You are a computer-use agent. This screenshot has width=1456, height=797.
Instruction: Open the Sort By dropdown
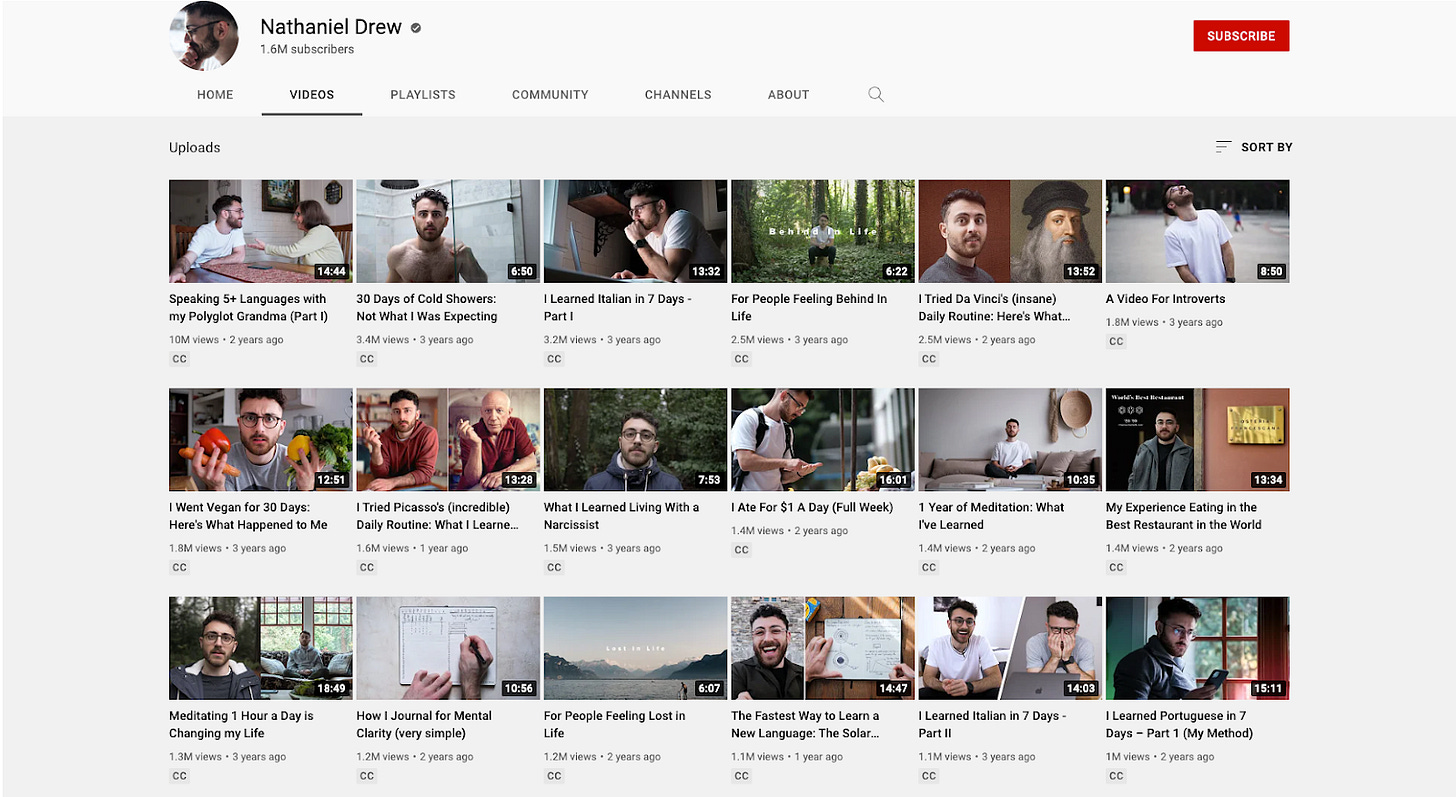(x=1254, y=147)
